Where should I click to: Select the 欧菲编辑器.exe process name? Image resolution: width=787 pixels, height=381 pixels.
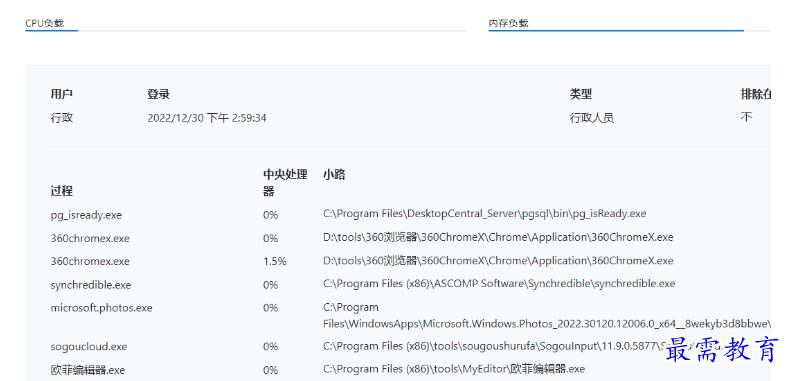[87, 370]
